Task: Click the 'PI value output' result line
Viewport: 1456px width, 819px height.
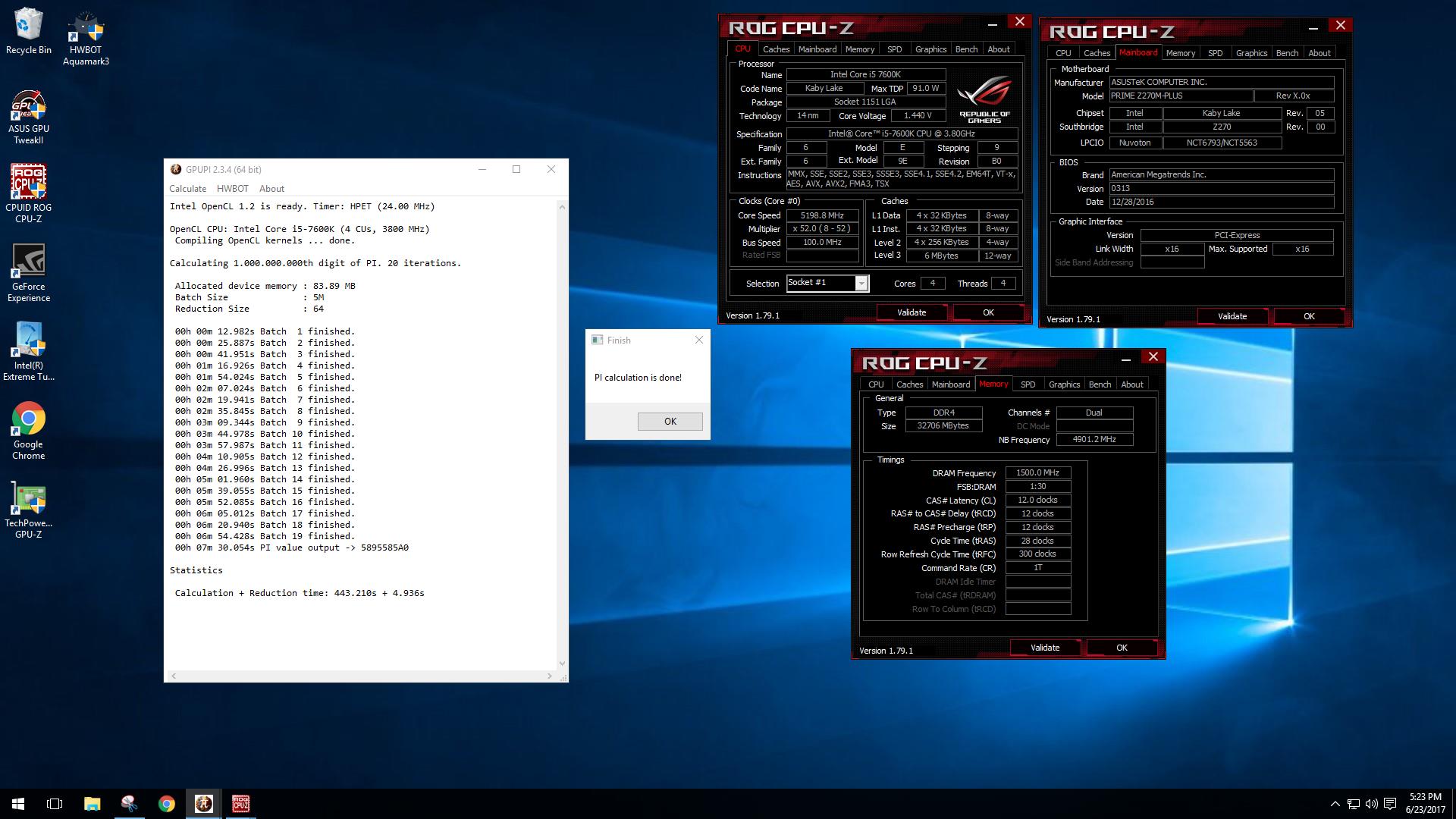Action: tap(292, 548)
